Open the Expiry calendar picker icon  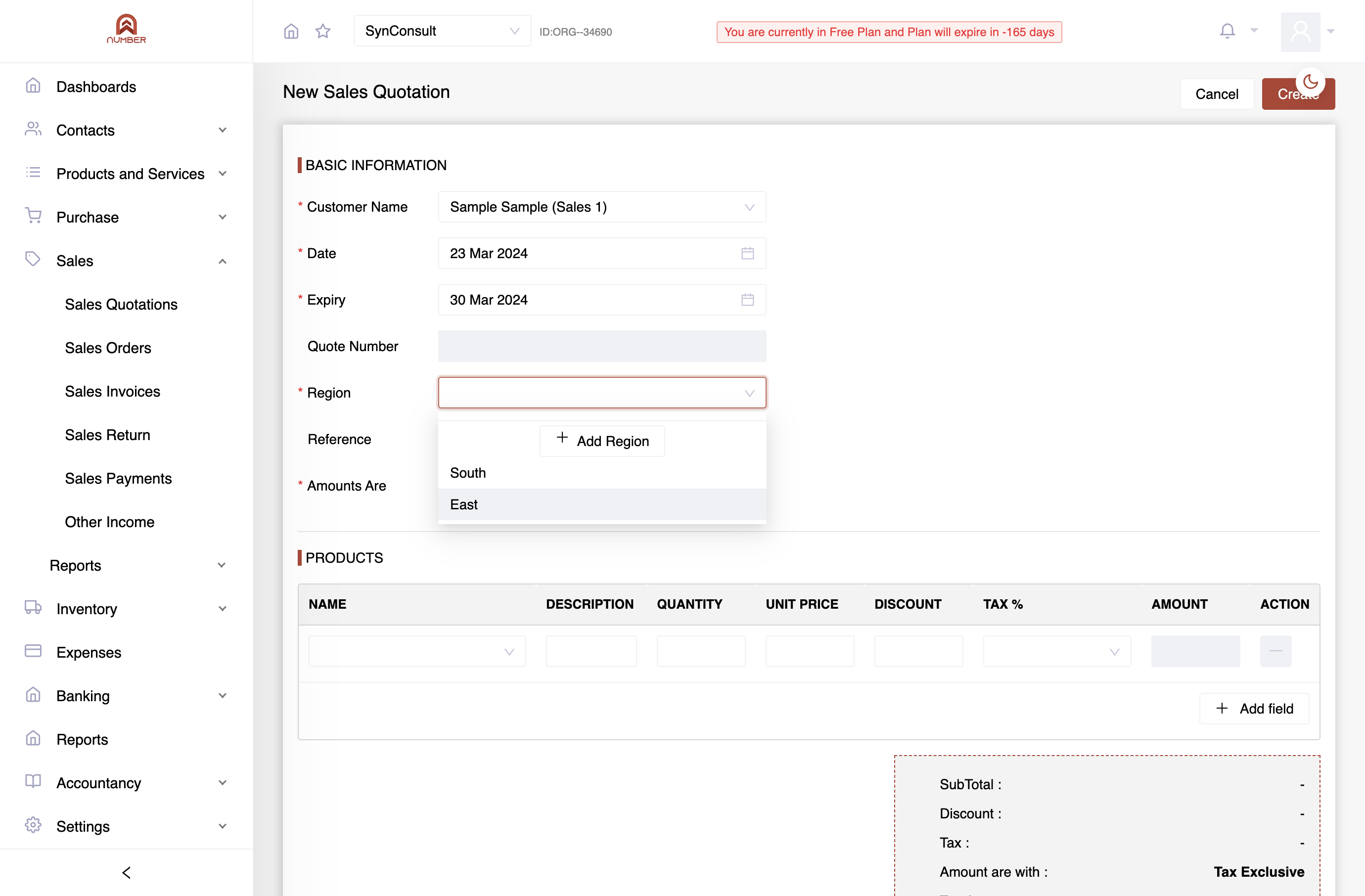click(x=747, y=300)
